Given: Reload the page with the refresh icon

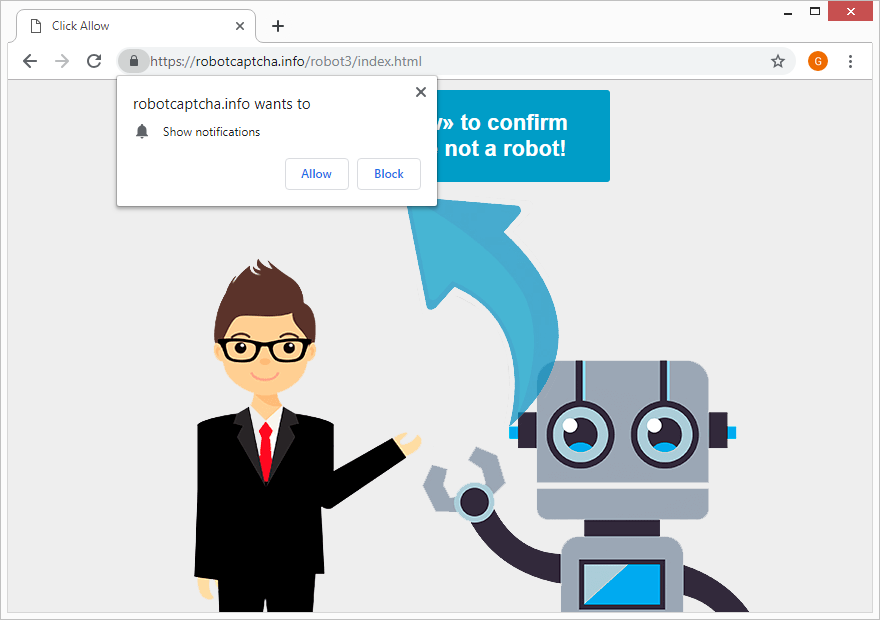Looking at the screenshot, I should tap(94, 61).
